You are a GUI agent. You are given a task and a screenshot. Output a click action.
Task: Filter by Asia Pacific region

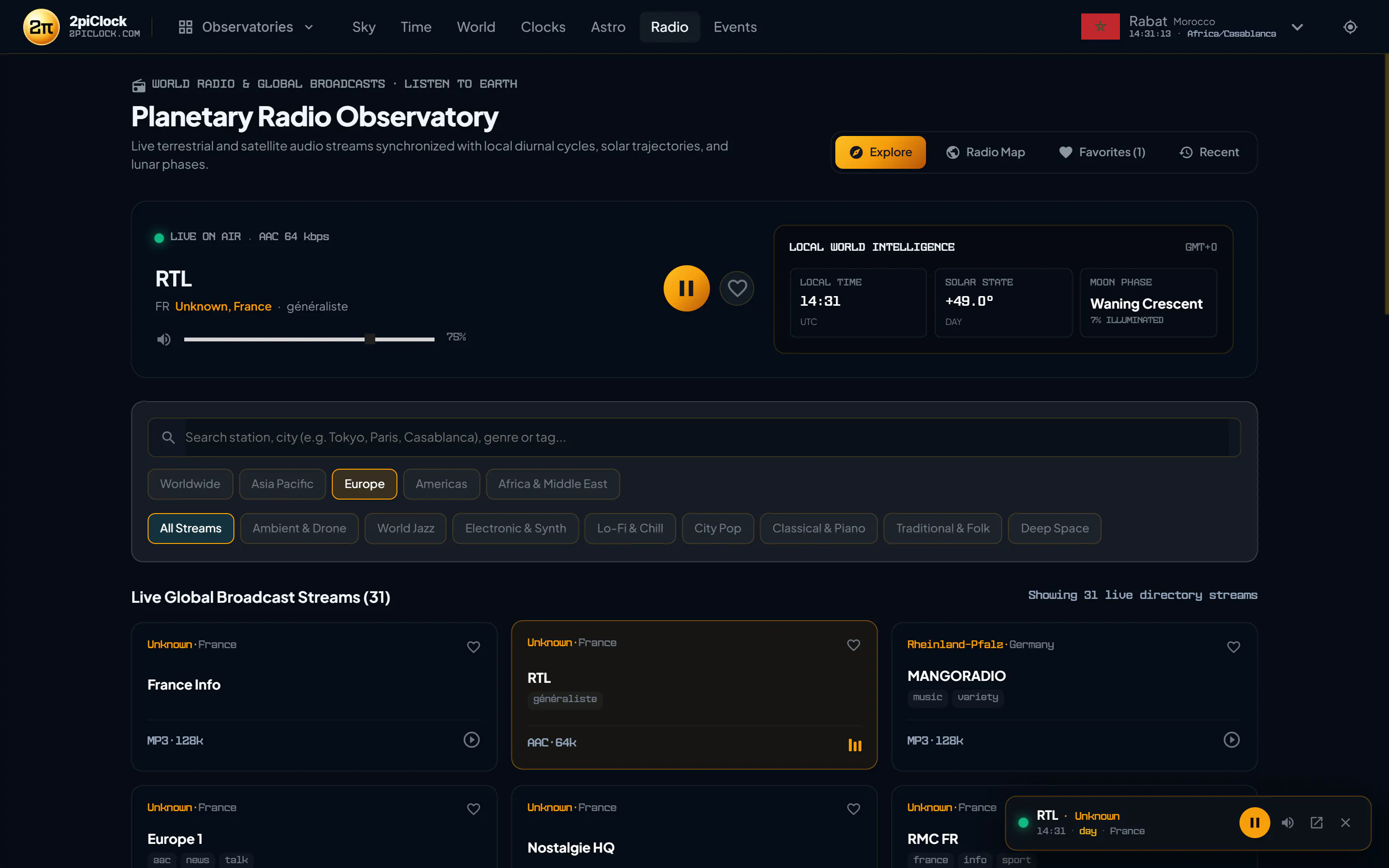click(282, 484)
